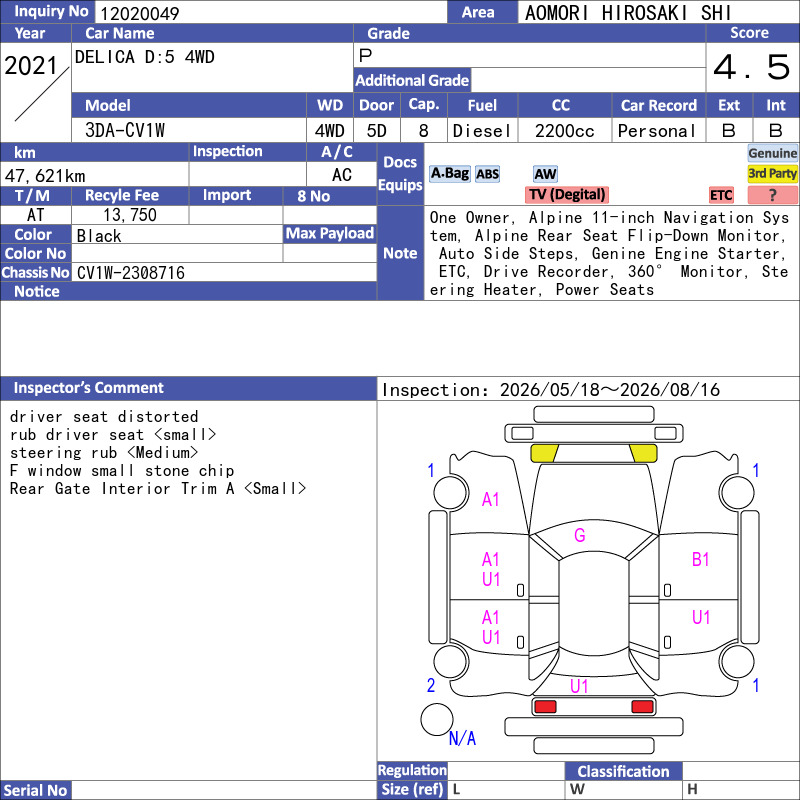
Task: Click the A.Bag equipment badge
Action: [x=449, y=174]
